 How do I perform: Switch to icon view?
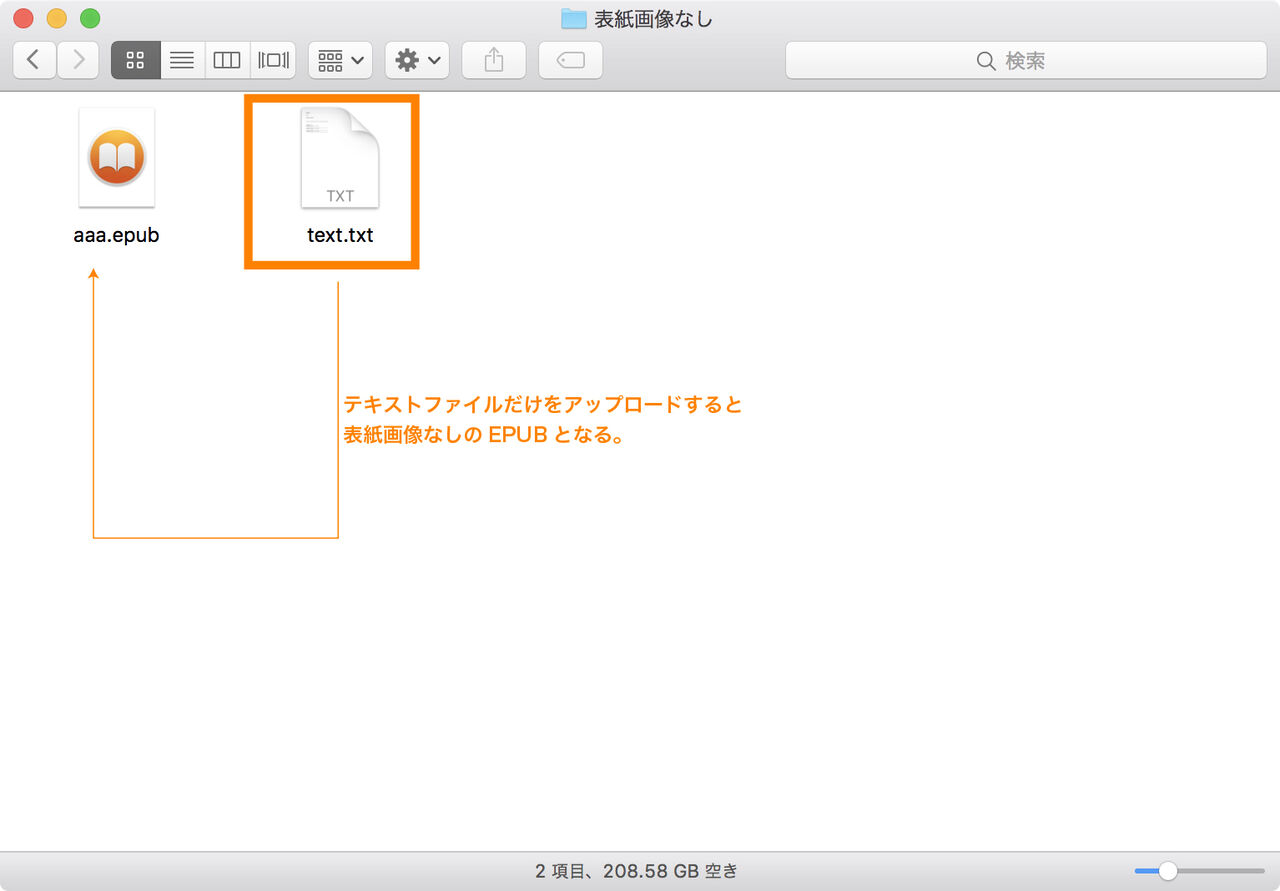point(135,60)
